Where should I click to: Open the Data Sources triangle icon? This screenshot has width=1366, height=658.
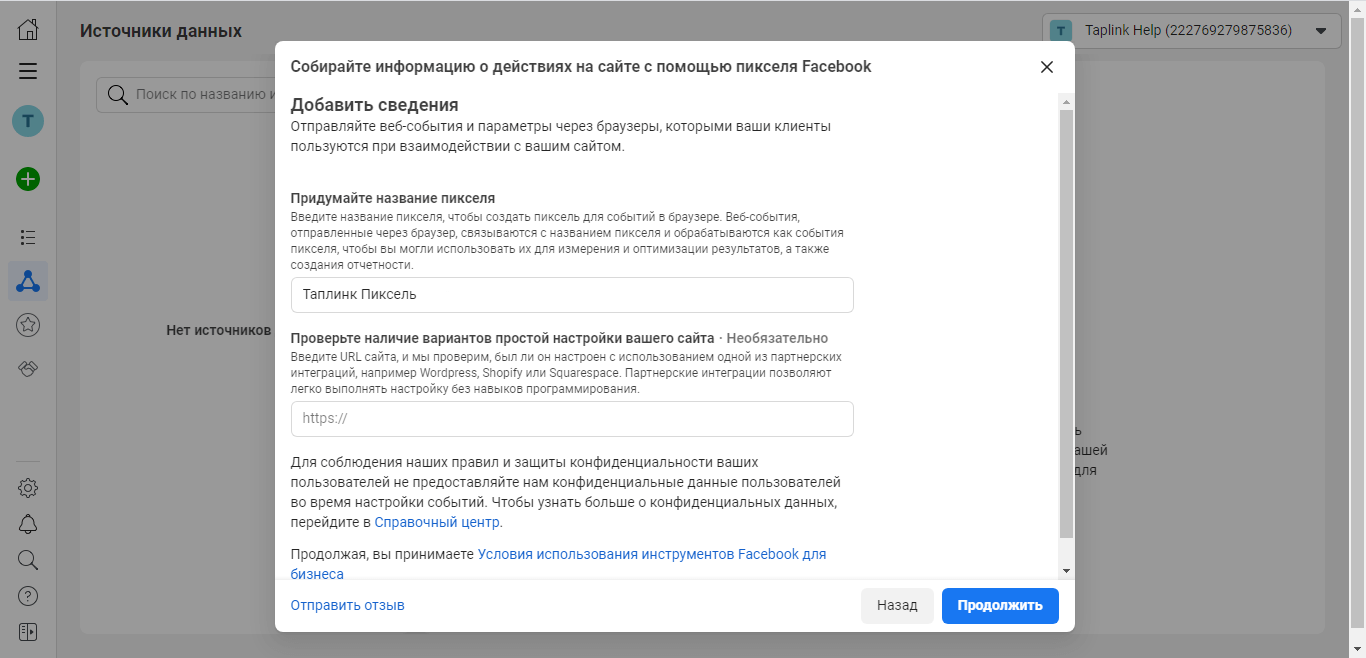pos(28,281)
